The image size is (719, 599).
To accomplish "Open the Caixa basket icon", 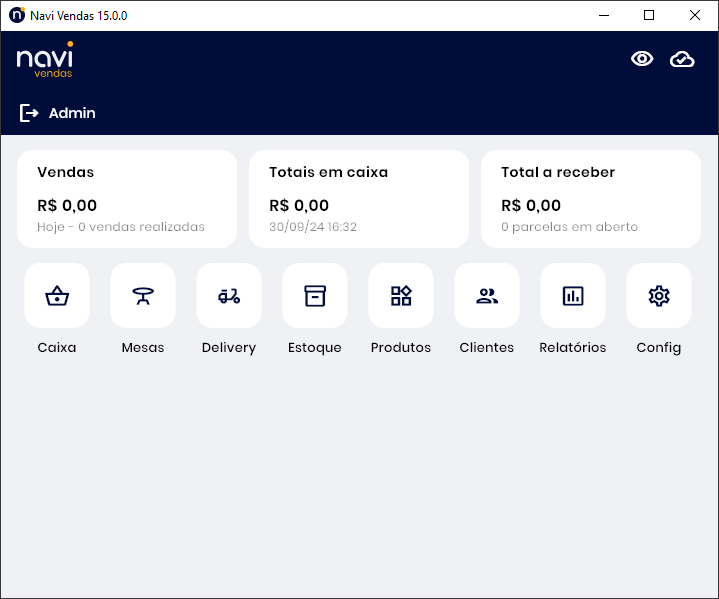I will (57, 296).
